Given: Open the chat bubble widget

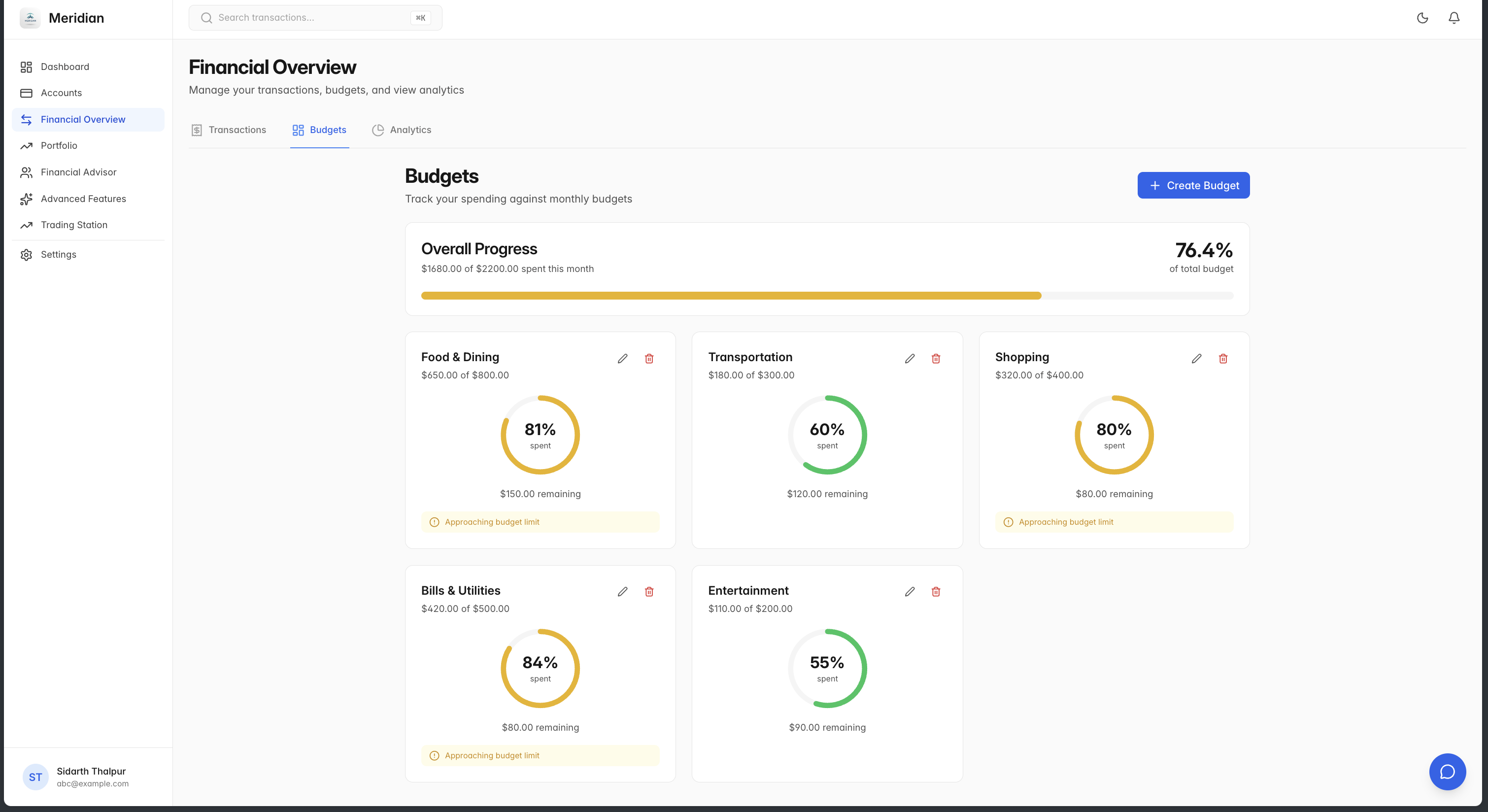Looking at the screenshot, I should (x=1447, y=772).
